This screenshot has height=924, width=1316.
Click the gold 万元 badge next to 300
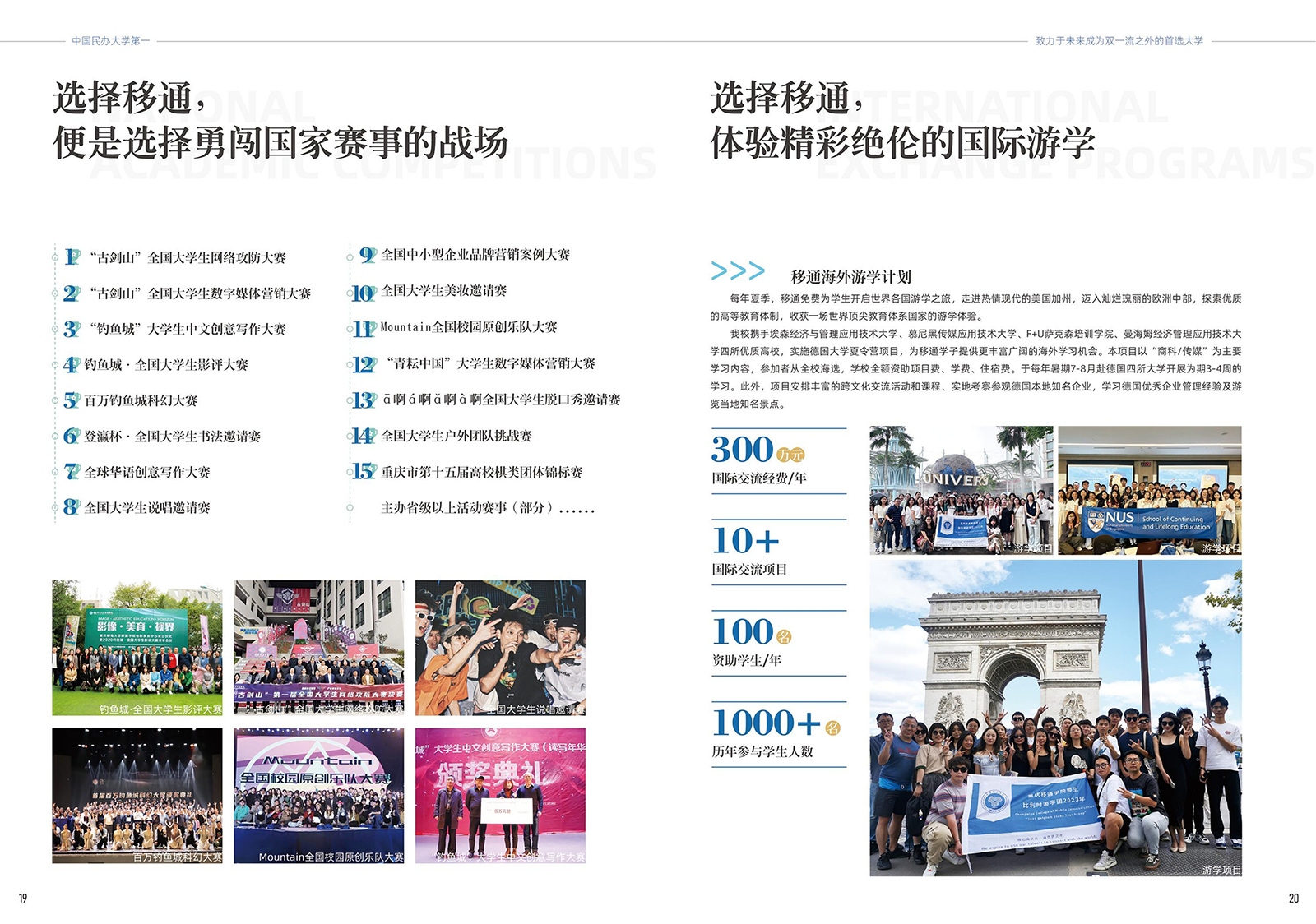(790, 455)
